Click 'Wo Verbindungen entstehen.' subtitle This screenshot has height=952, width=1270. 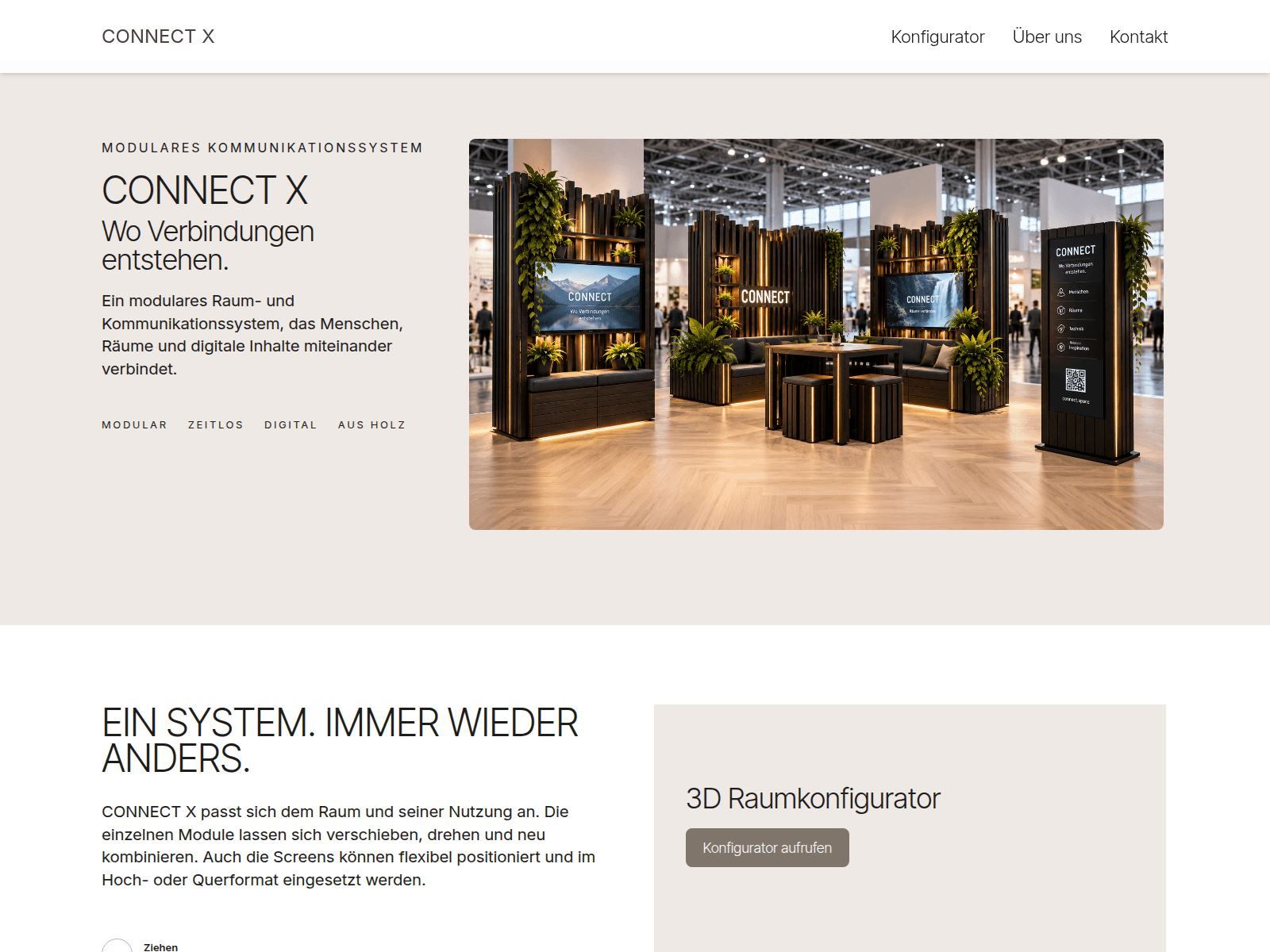tap(208, 245)
